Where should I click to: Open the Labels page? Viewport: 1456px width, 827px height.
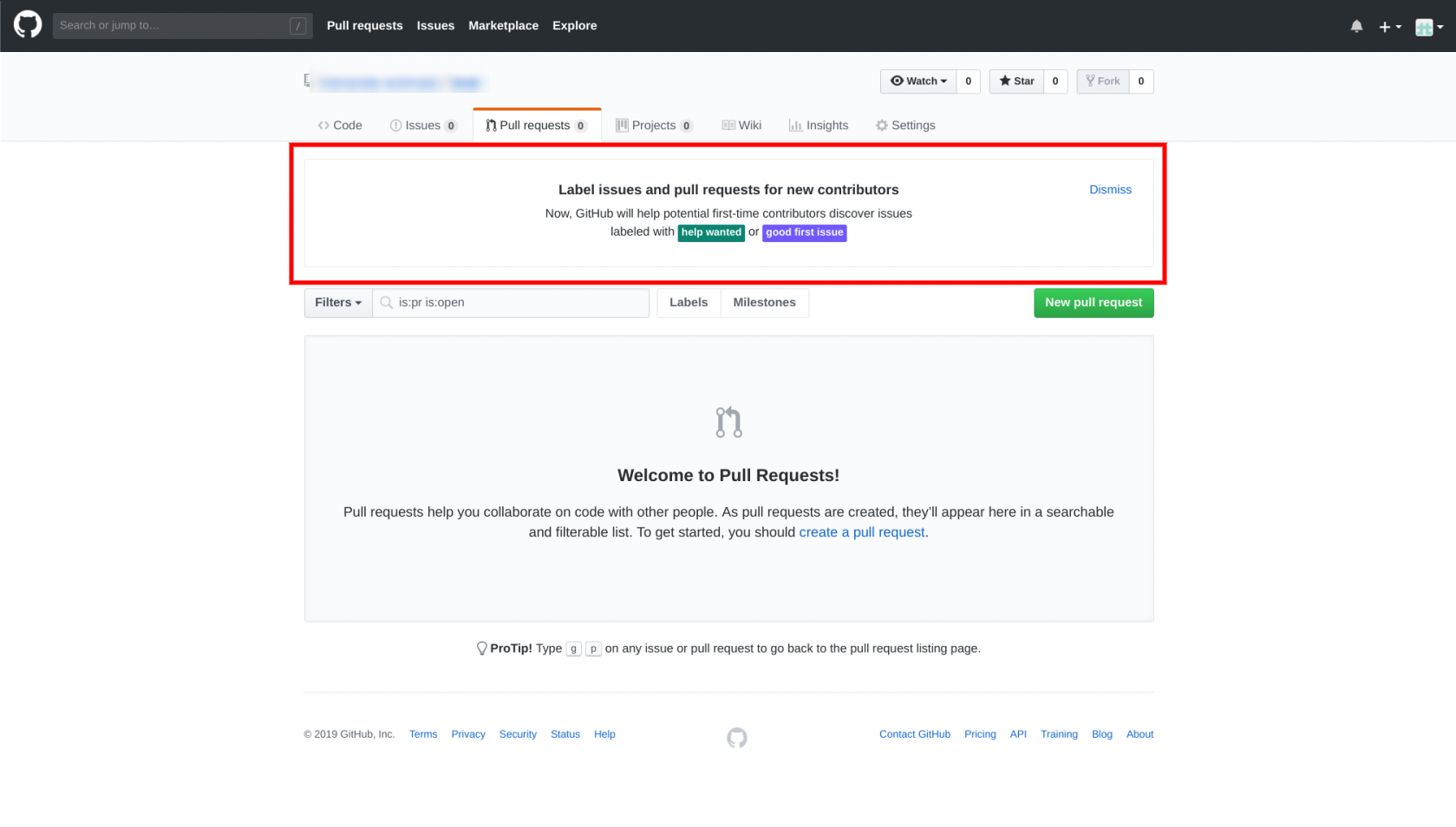[x=689, y=303]
